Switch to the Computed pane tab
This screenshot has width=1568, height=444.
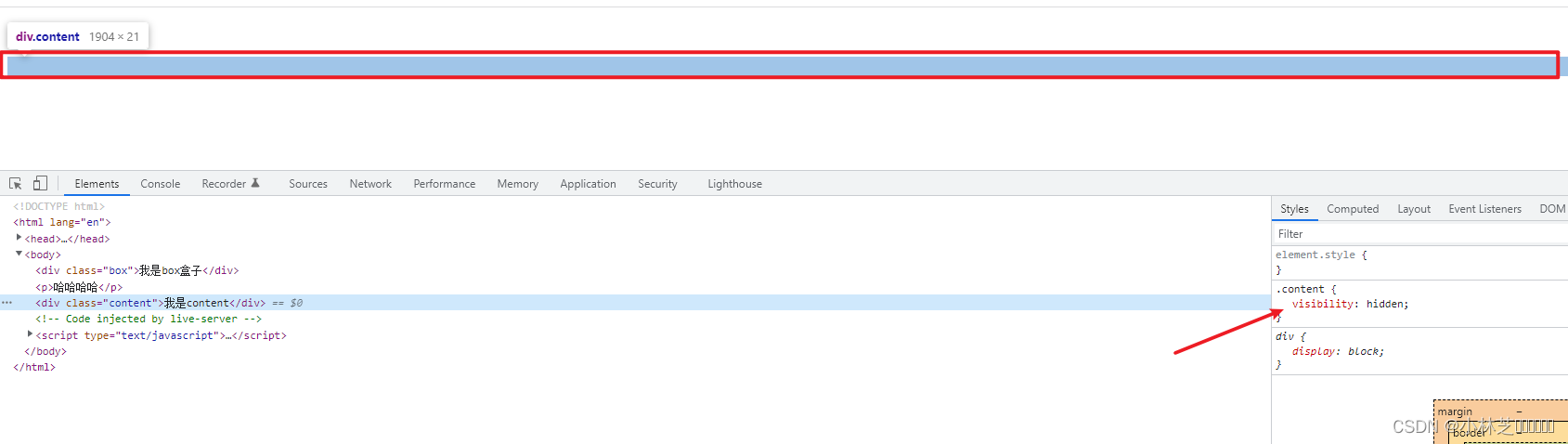click(1353, 209)
